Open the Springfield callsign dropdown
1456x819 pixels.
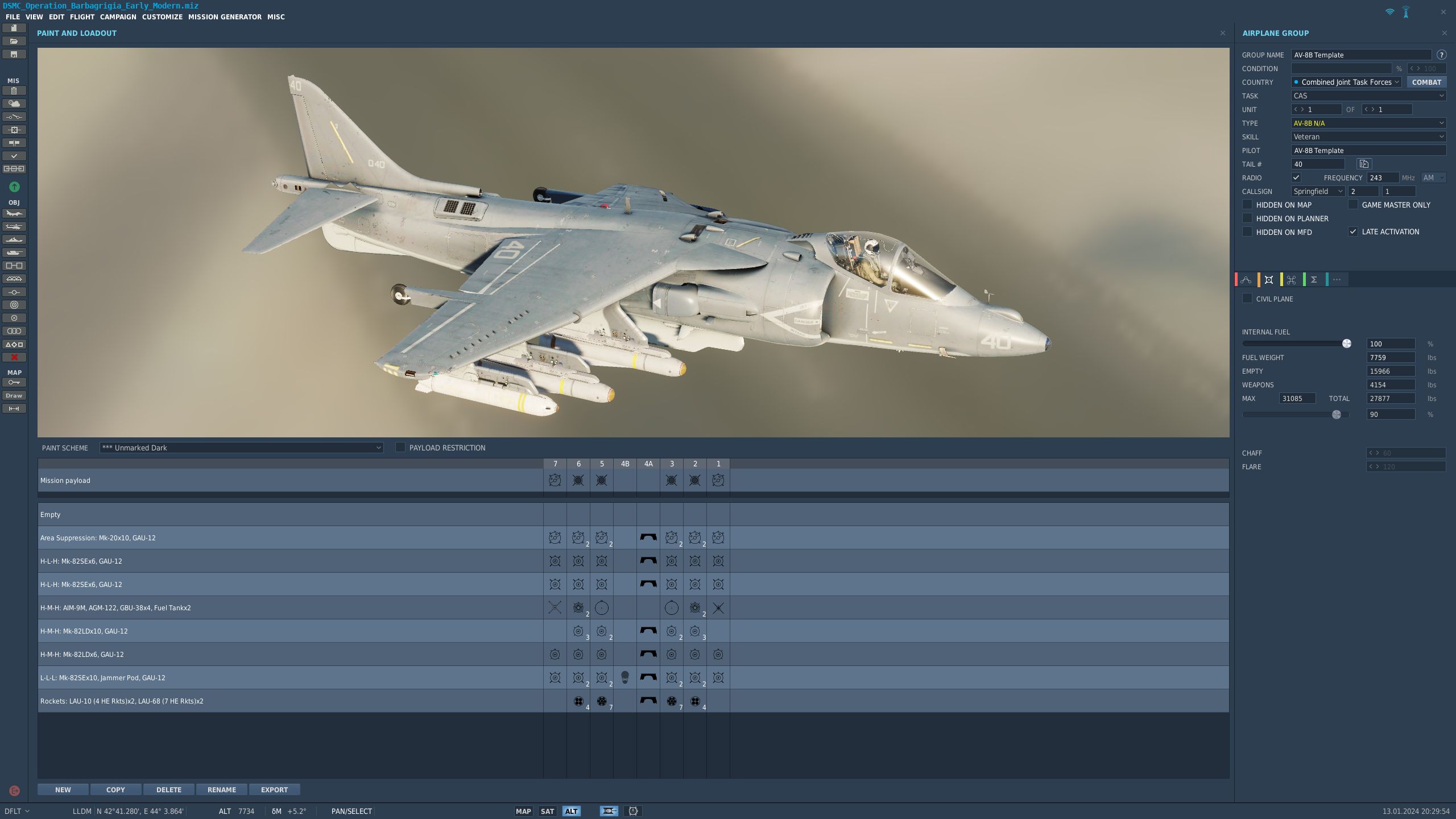(x=1317, y=191)
